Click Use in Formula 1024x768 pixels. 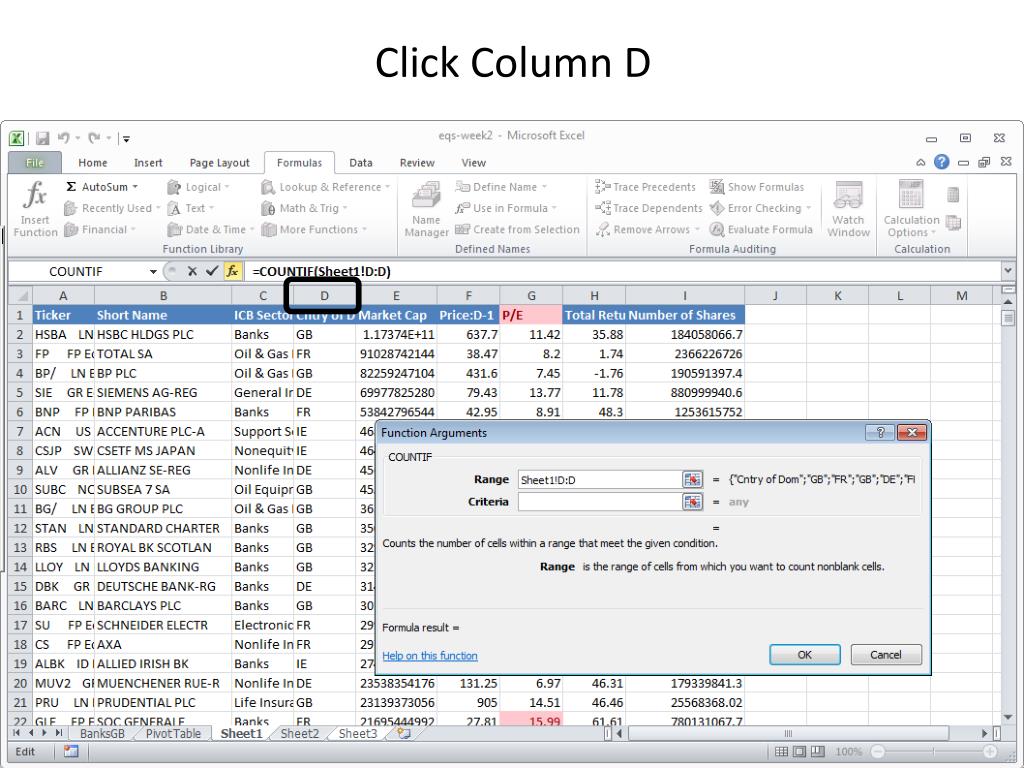pos(505,208)
